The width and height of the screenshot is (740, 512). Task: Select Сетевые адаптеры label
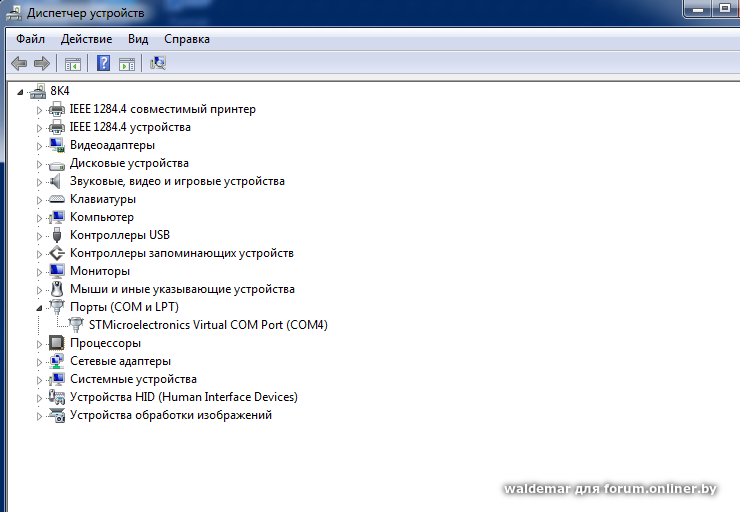120,361
